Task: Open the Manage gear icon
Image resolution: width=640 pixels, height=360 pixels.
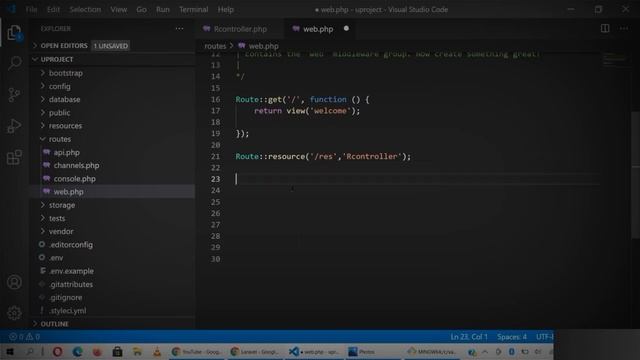Action: [14, 313]
